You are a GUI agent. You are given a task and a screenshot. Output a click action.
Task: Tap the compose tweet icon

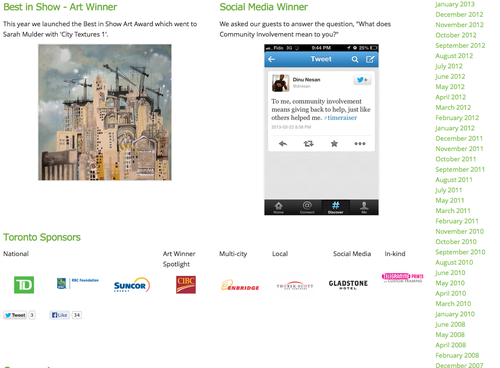click(x=370, y=59)
